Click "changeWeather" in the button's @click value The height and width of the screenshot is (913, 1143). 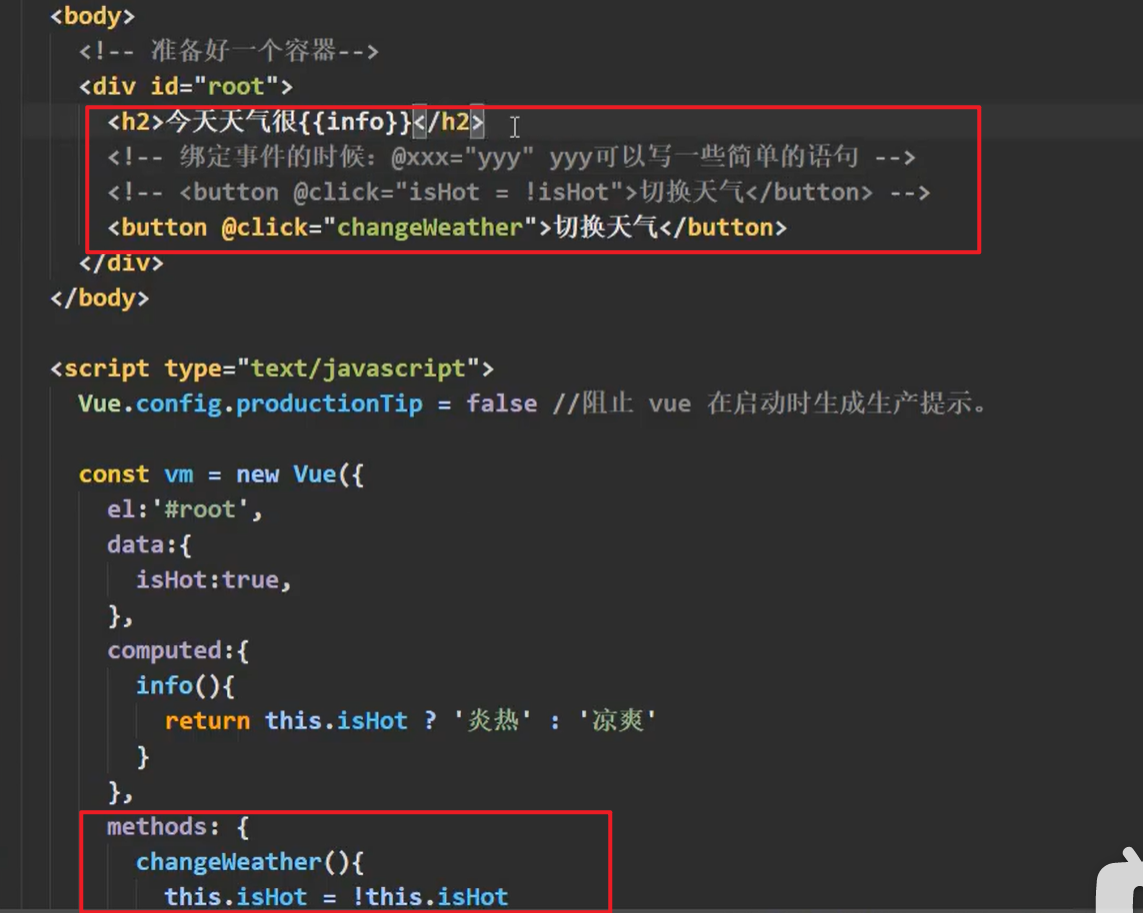[430, 228]
